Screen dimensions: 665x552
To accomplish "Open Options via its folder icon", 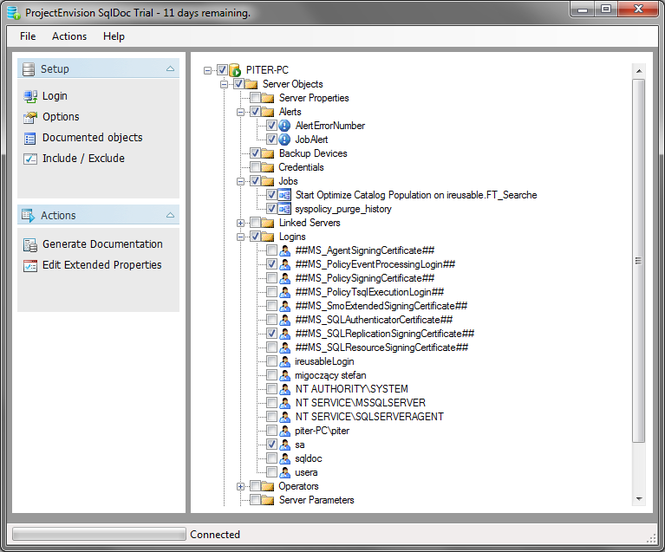I will [x=30, y=117].
